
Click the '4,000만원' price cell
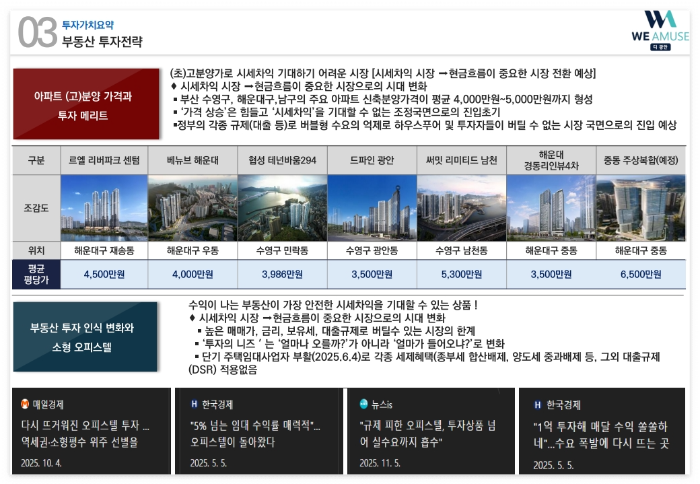193,274
